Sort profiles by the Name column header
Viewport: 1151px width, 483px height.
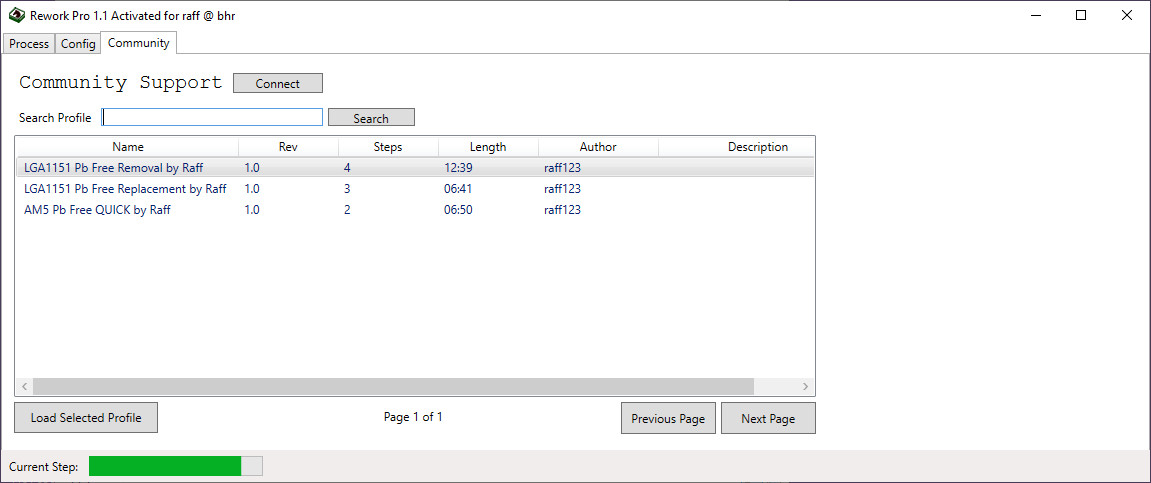128,147
